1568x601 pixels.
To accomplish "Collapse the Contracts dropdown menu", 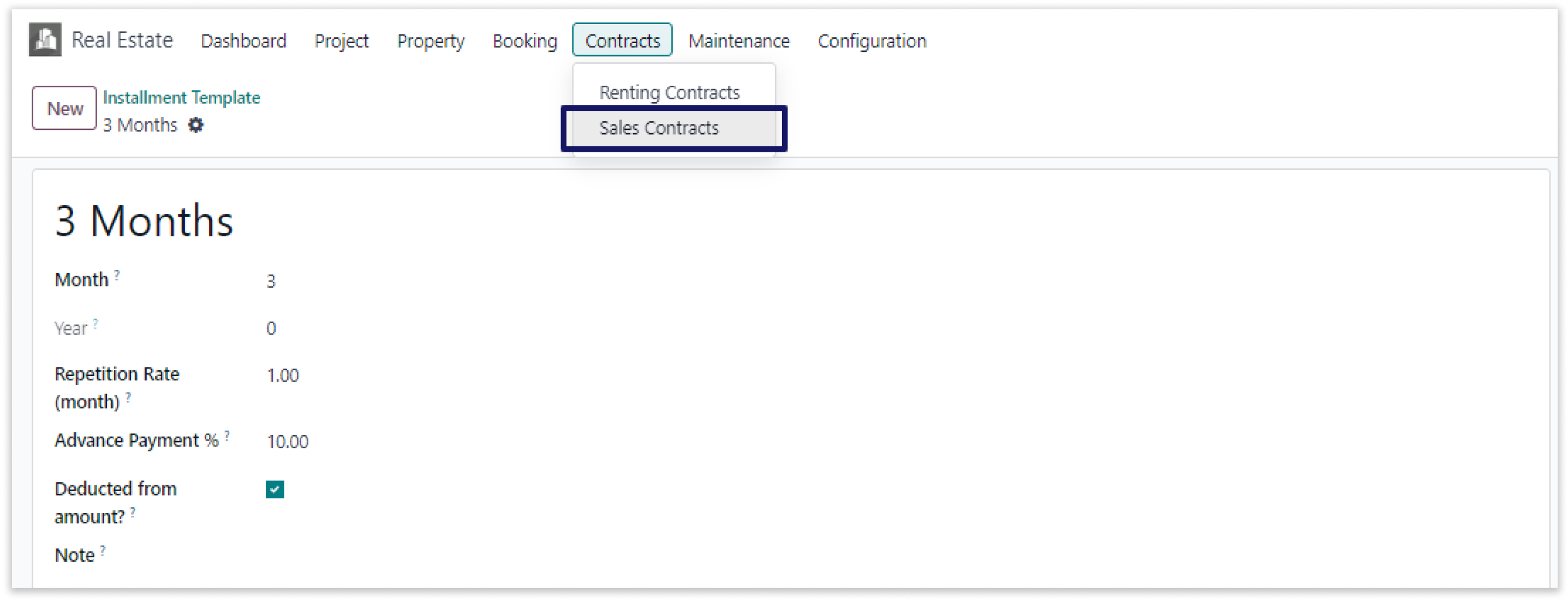I will point(622,40).
